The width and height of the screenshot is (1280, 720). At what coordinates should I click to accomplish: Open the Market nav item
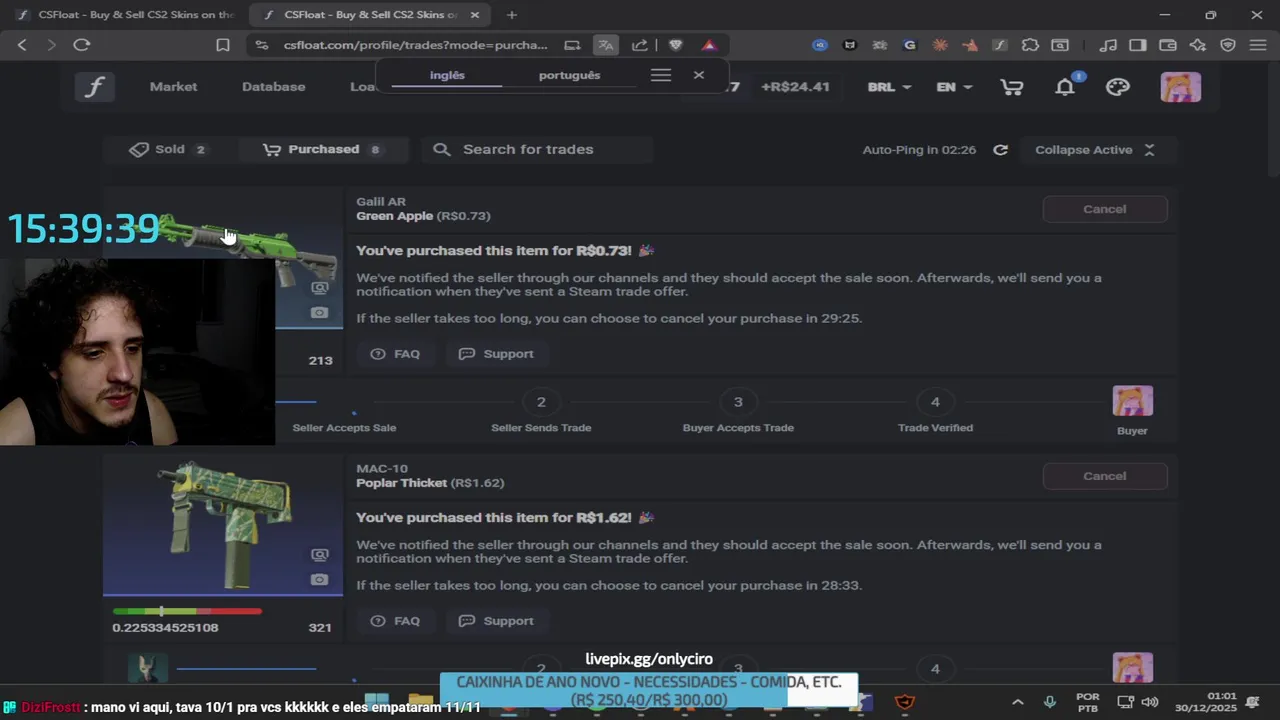click(x=173, y=87)
